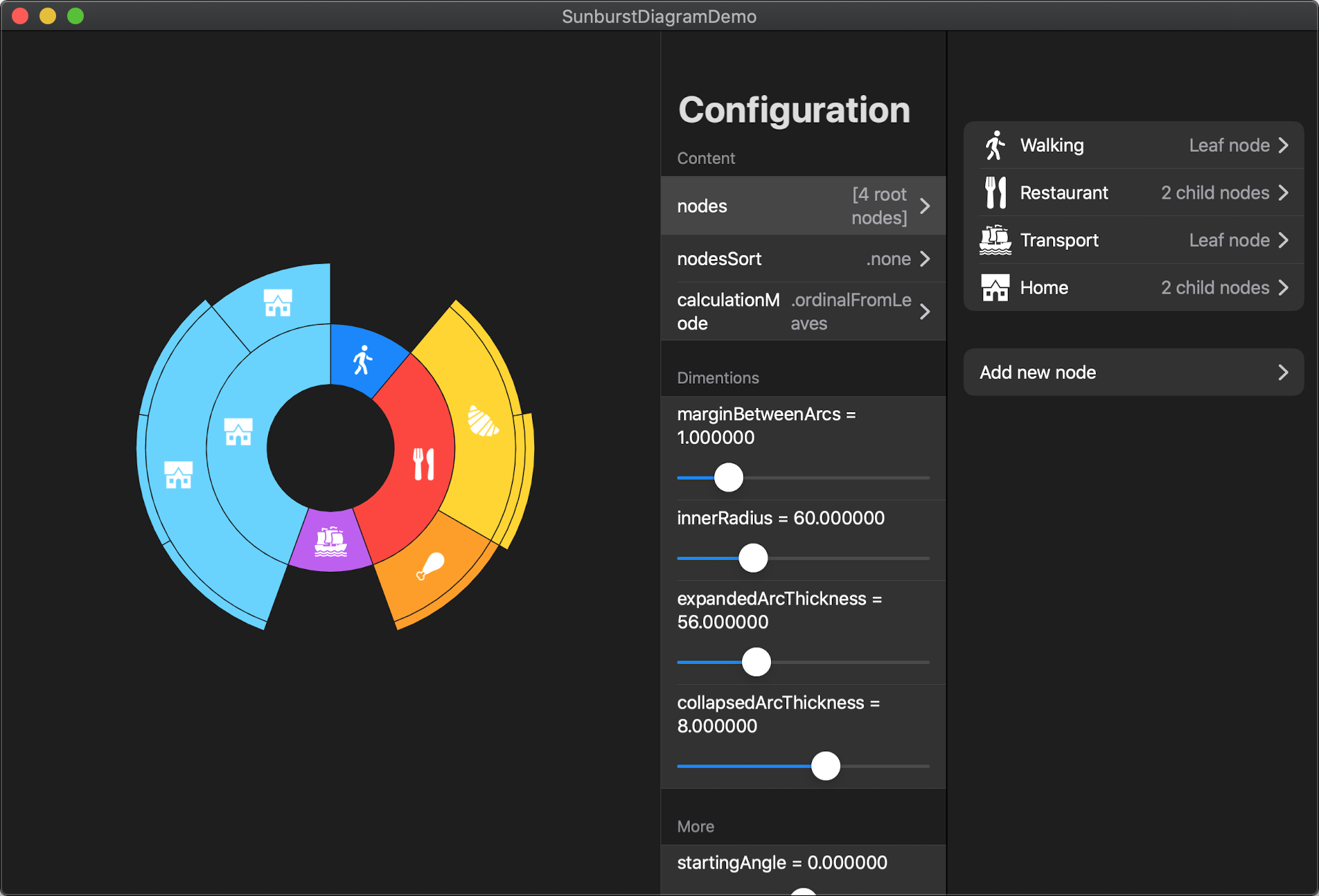Click the house icon in the inner light-blue arc
Screen dimensions: 1319x896
coord(238,431)
